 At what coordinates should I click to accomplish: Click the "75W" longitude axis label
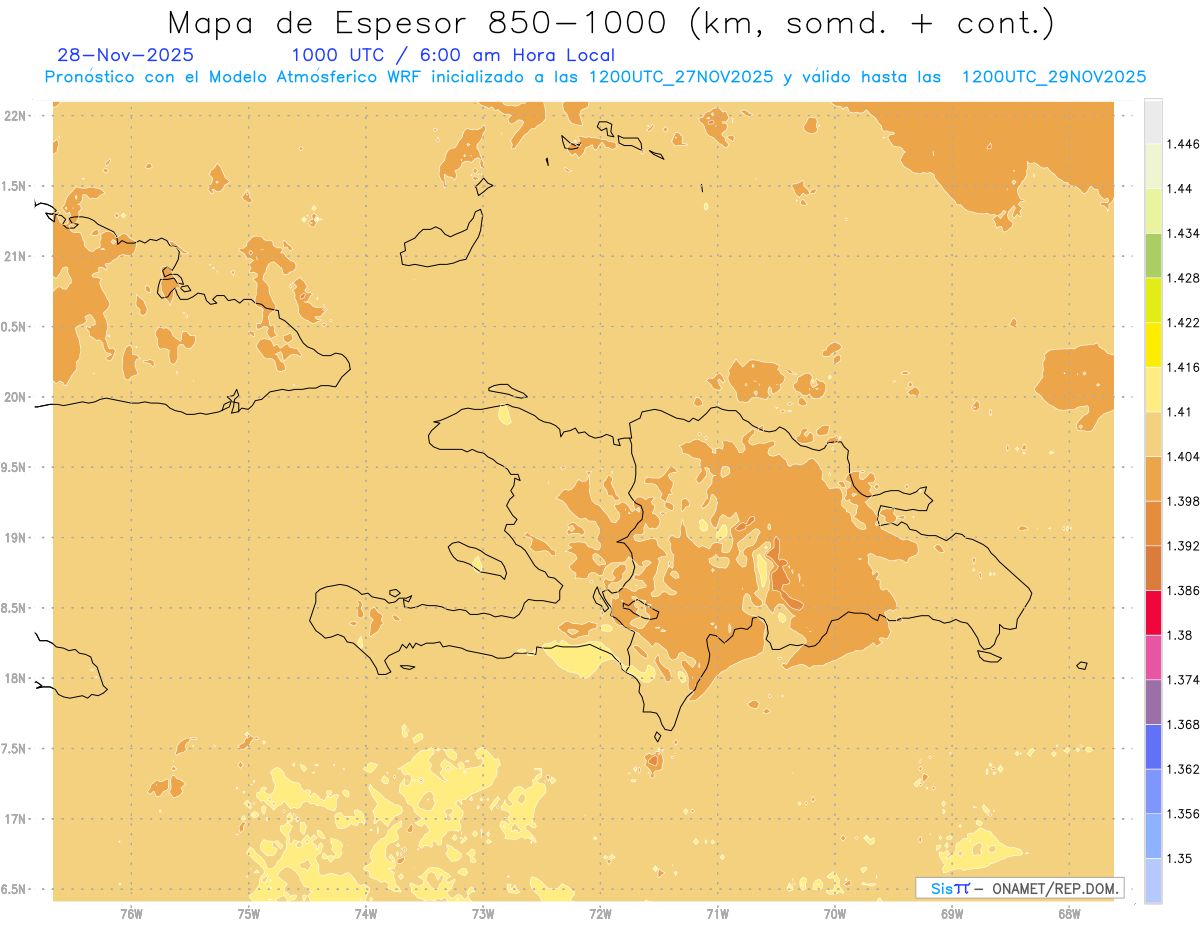(248, 913)
